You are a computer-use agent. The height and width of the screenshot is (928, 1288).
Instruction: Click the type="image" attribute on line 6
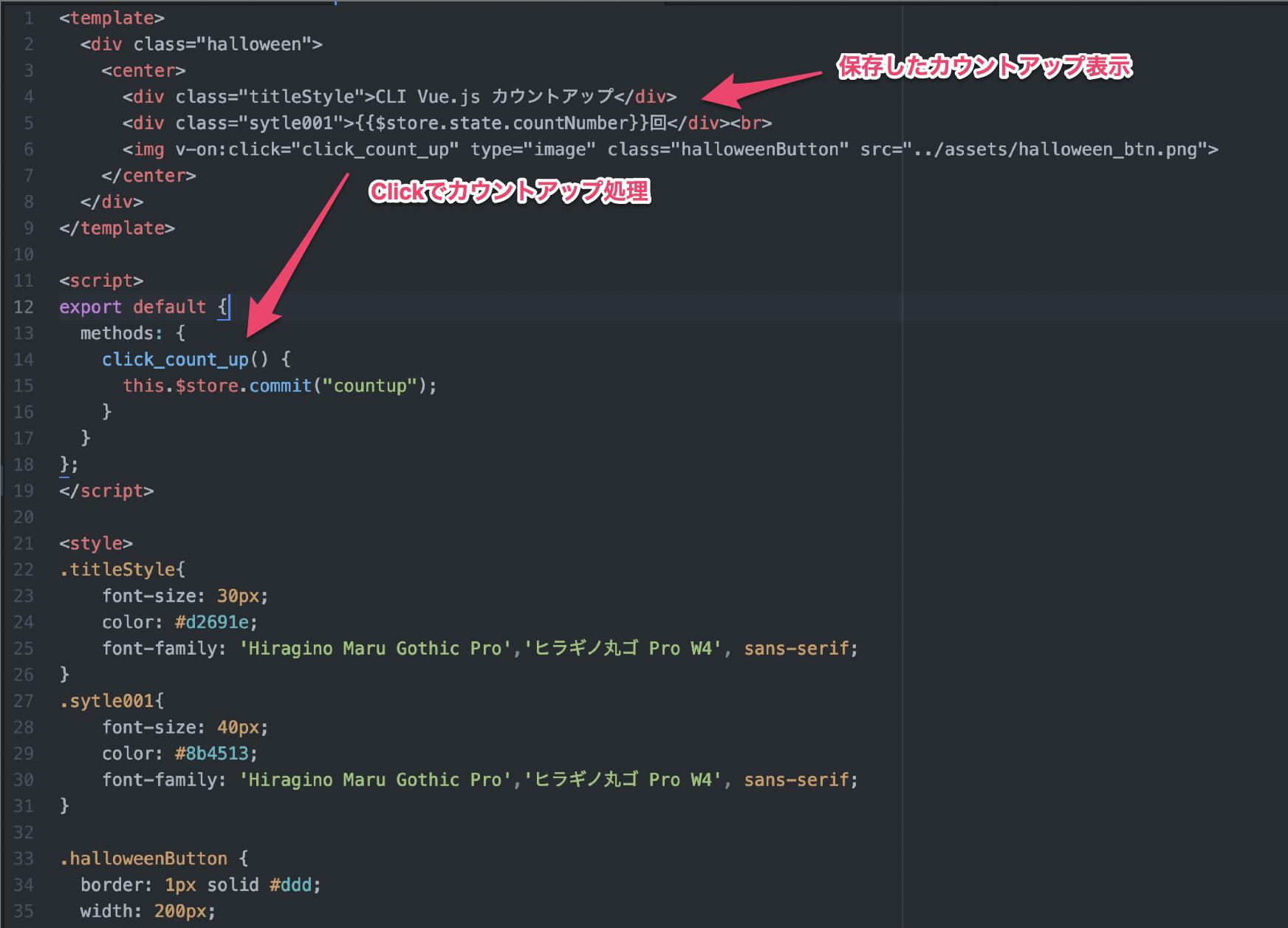(x=533, y=149)
